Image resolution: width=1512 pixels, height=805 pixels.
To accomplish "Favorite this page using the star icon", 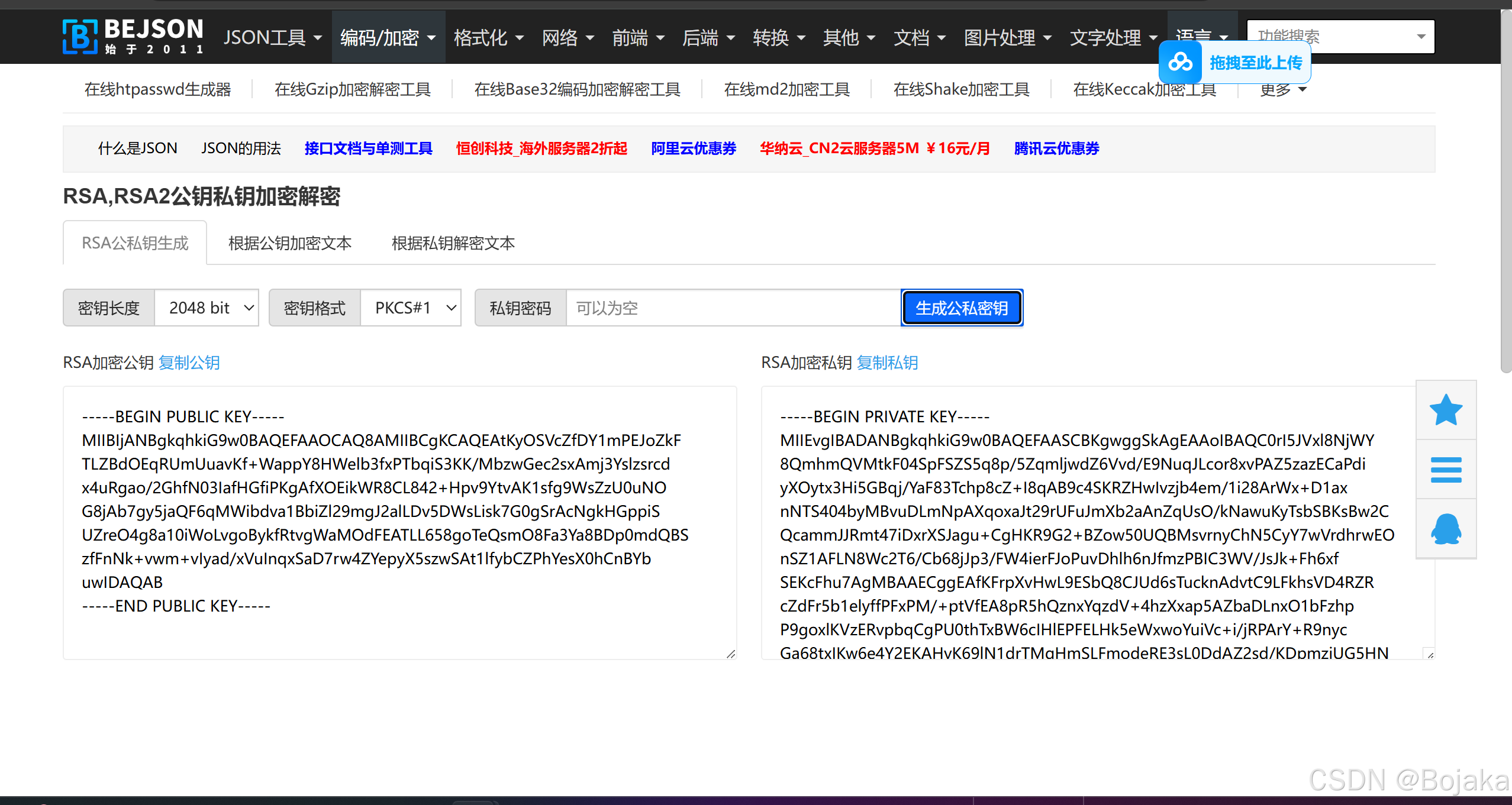I will click(1445, 409).
